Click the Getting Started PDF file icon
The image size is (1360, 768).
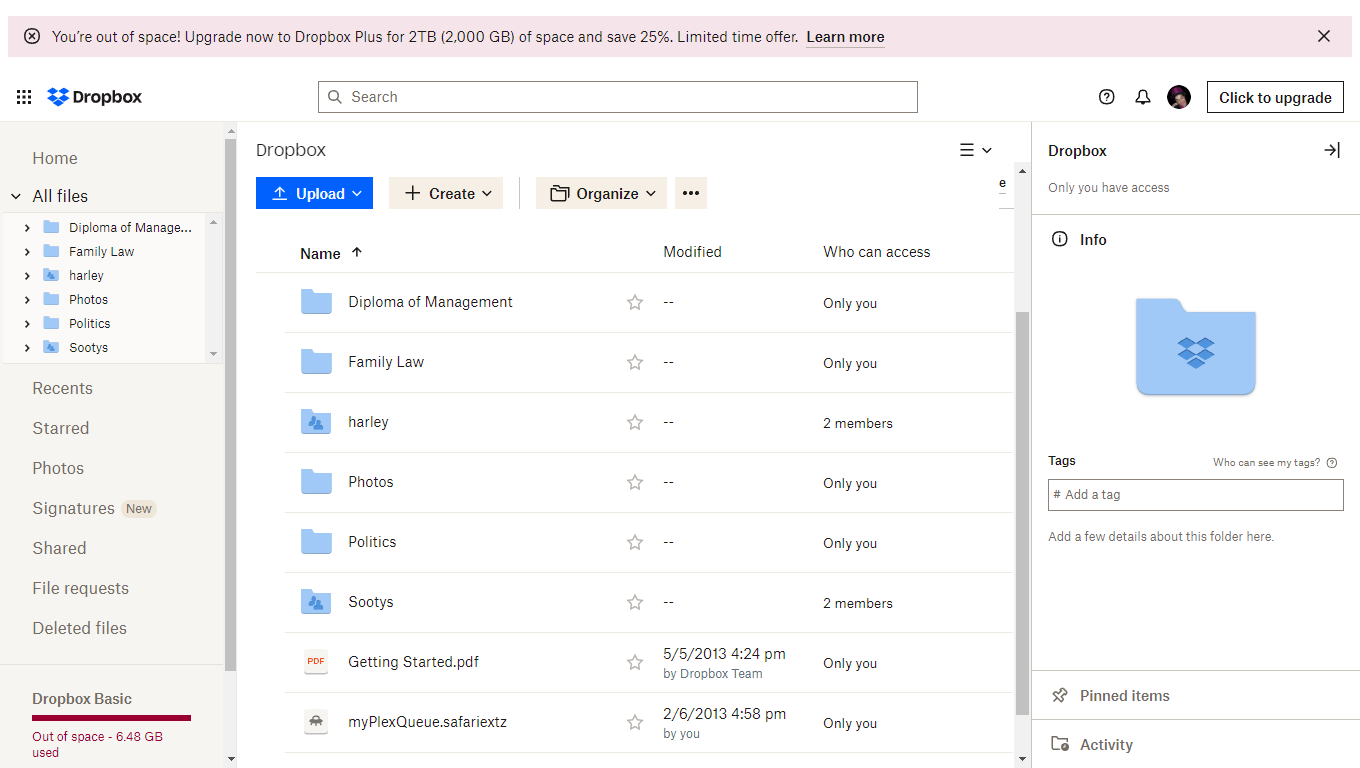click(316, 662)
